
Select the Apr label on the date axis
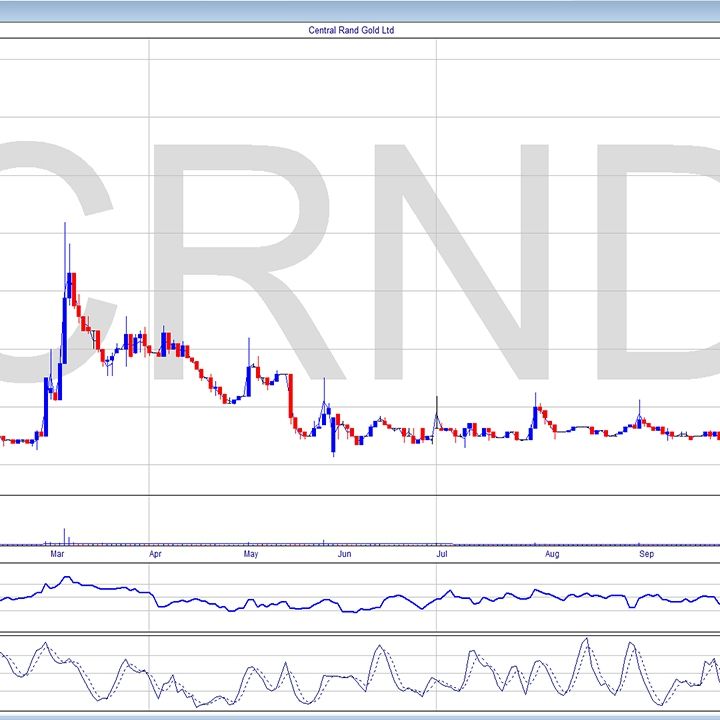click(x=155, y=553)
